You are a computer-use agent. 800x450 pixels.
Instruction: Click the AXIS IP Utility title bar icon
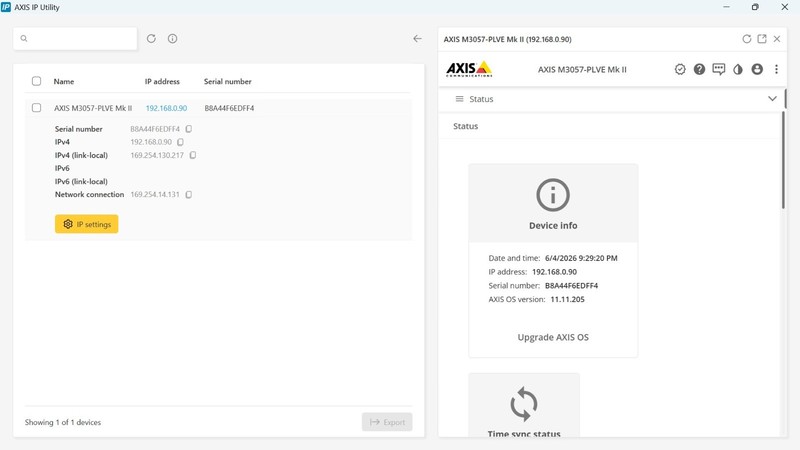(x=6, y=7)
